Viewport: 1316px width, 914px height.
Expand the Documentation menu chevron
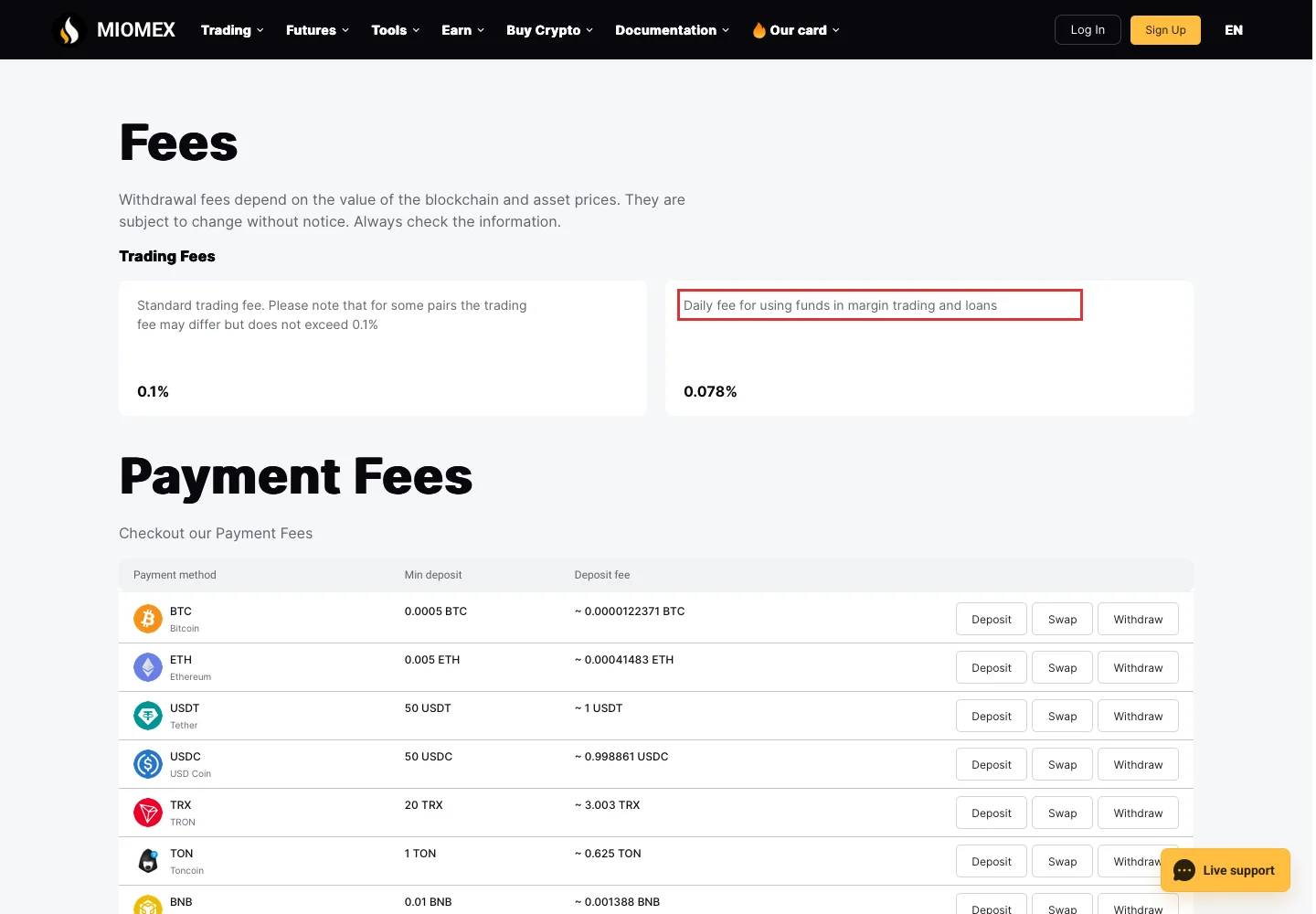click(726, 30)
